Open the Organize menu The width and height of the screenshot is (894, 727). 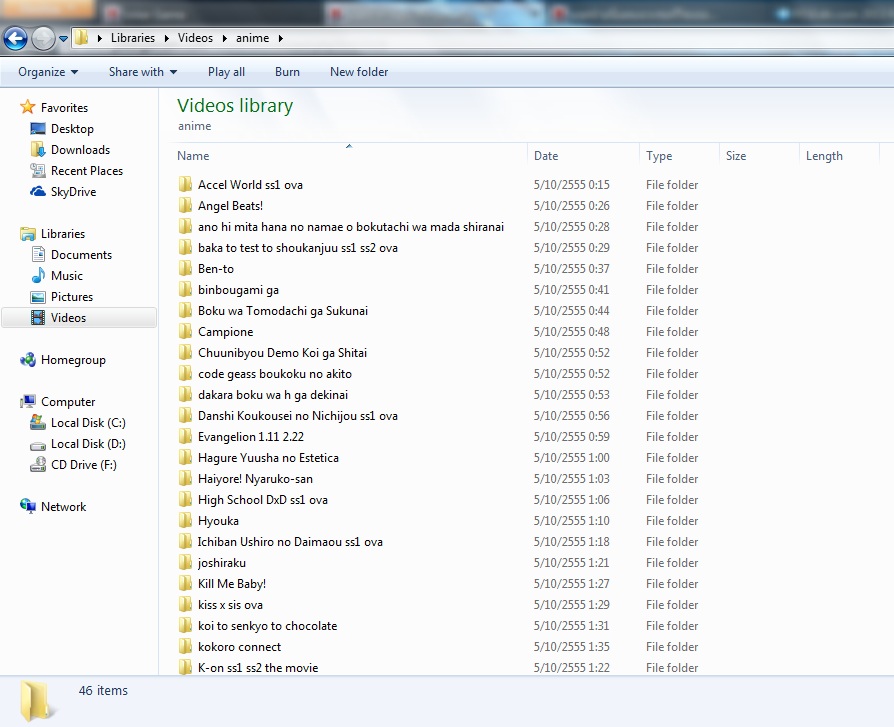48,72
